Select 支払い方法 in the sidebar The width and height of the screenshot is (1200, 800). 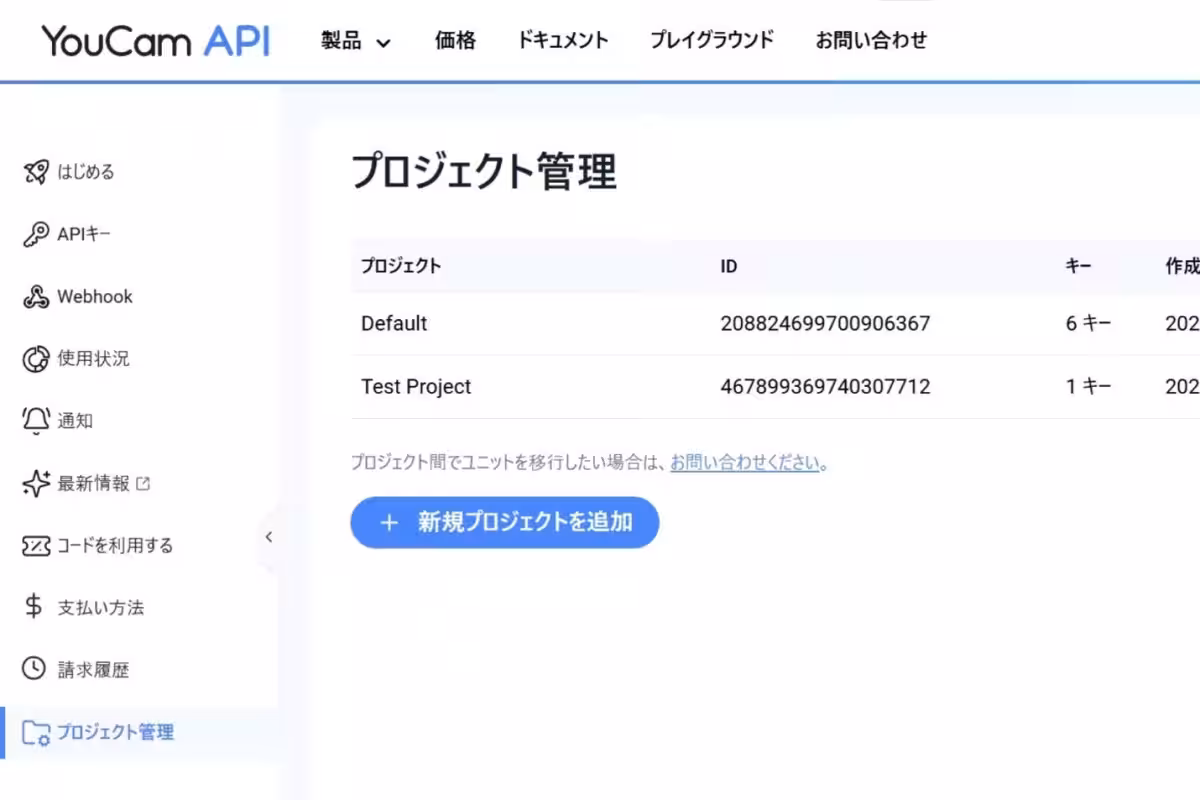point(101,608)
